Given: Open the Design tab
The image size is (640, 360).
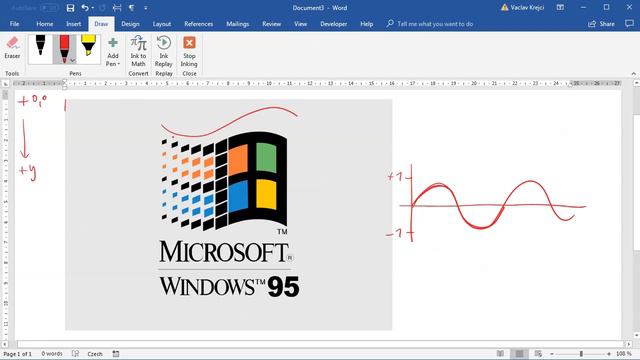Looking at the screenshot, I should 130,24.
